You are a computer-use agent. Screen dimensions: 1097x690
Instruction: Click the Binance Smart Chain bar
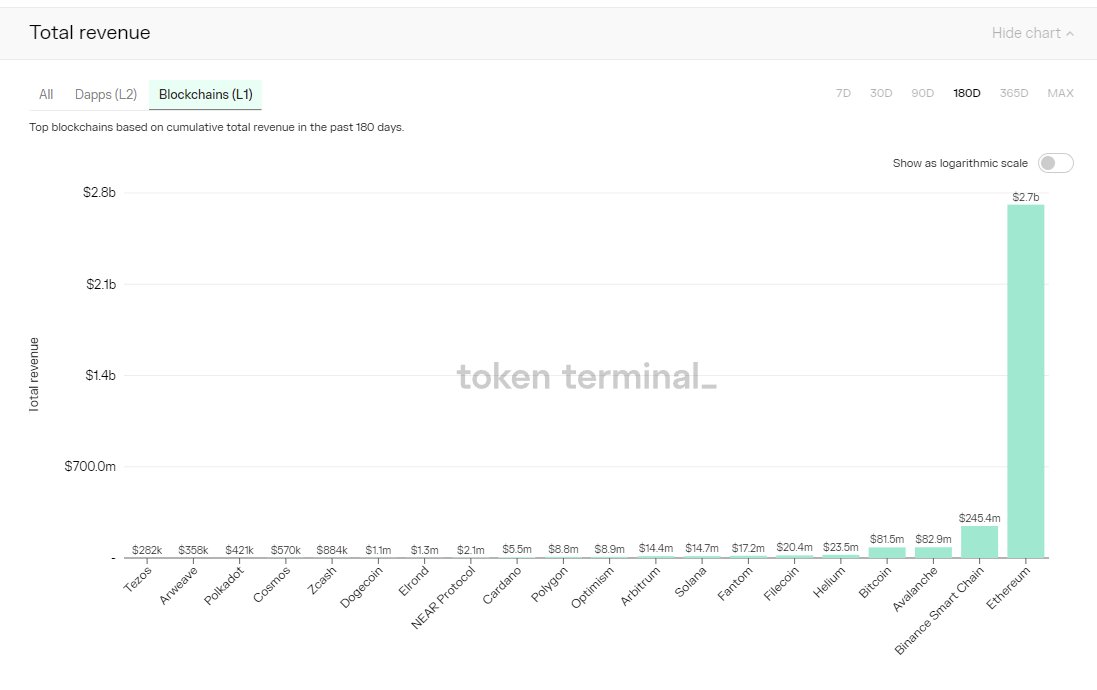(x=979, y=542)
